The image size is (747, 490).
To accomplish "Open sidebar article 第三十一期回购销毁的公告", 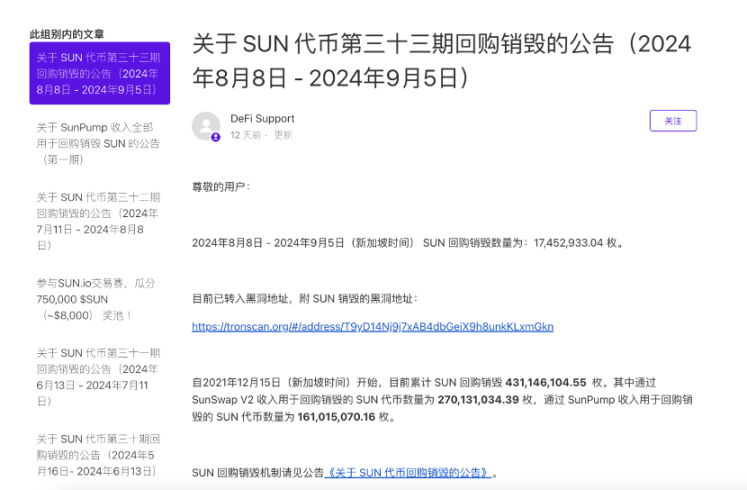I will click(98, 377).
